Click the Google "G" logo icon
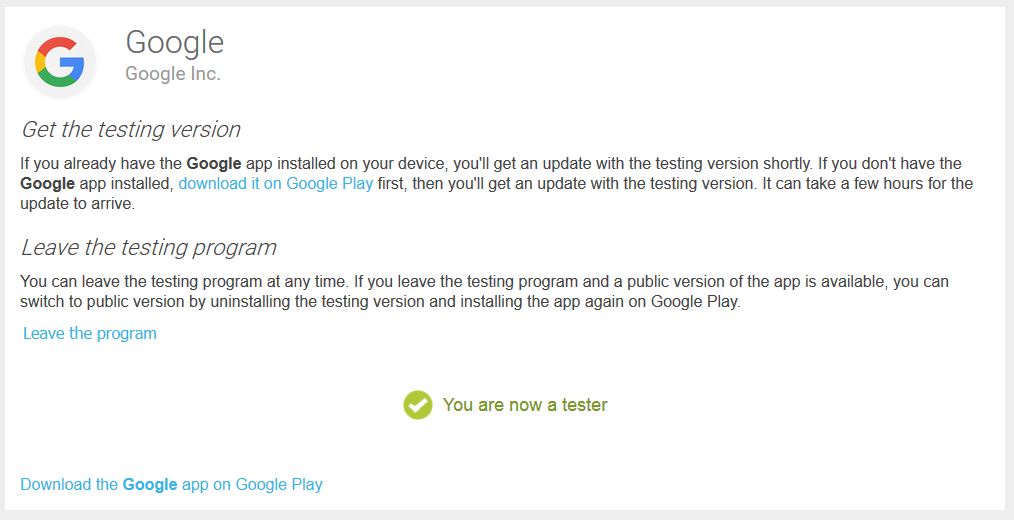This screenshot has height=520, width=1014. click(x=60, y=62)
